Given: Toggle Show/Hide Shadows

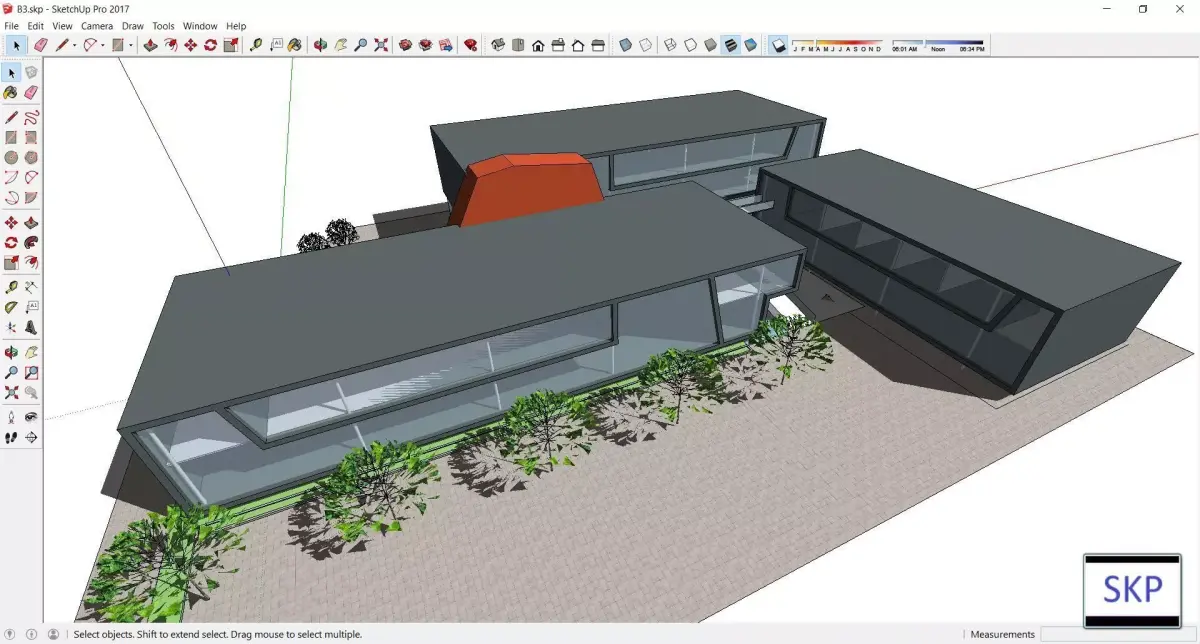Looking at the screenshot, I should 780,45.
